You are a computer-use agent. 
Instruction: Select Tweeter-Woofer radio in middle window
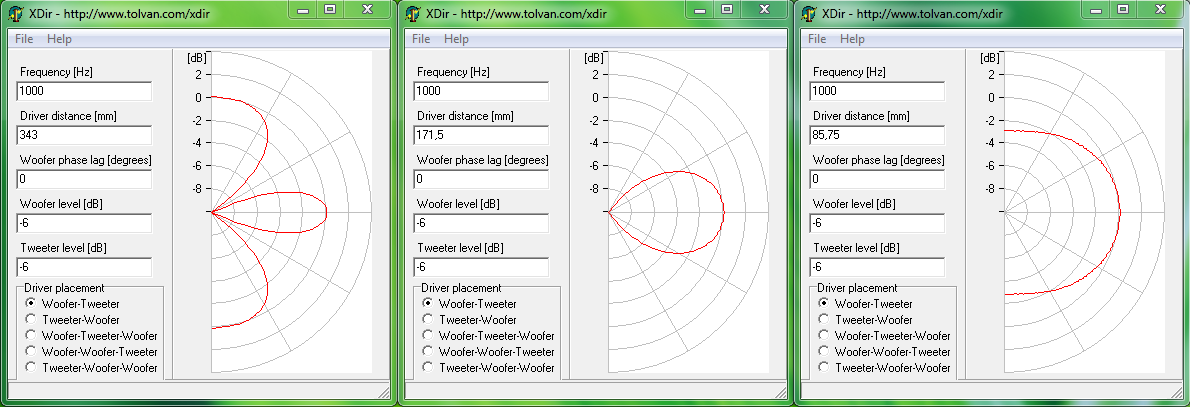(x=428, y=320)
